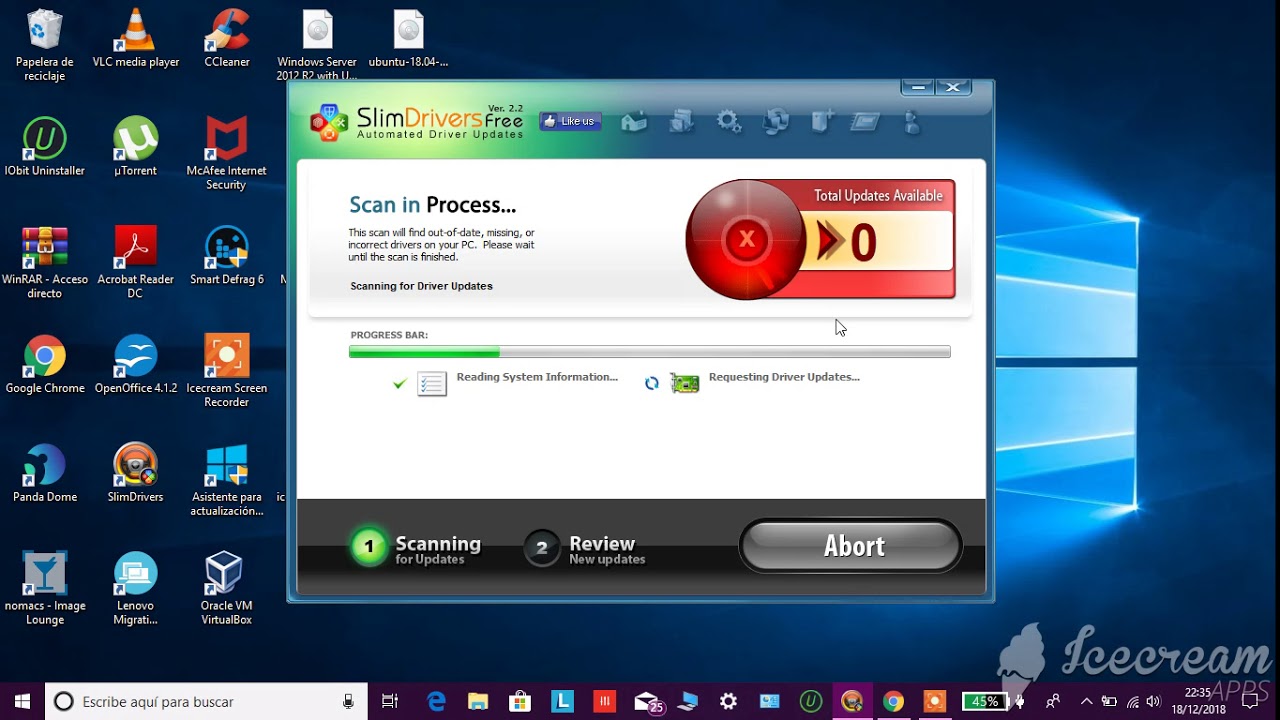Select SlimDrivers desktop shortcut
Screen dimensions: 1280x720
(135, 474)
